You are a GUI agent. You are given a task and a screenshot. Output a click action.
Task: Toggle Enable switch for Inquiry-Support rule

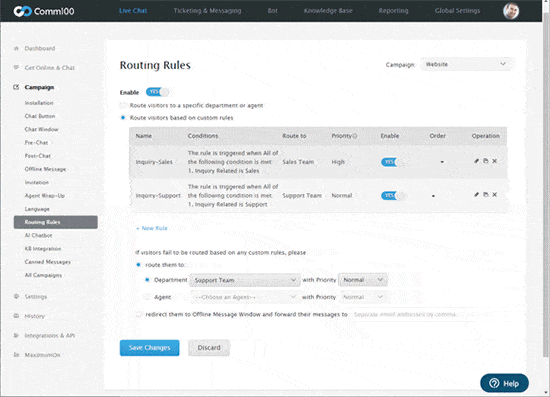pos(393,195)
